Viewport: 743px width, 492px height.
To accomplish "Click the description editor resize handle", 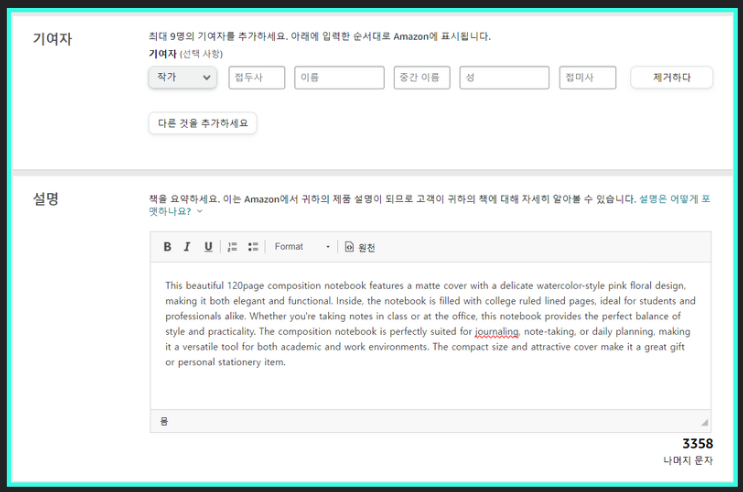I will [x=705, y=422].
